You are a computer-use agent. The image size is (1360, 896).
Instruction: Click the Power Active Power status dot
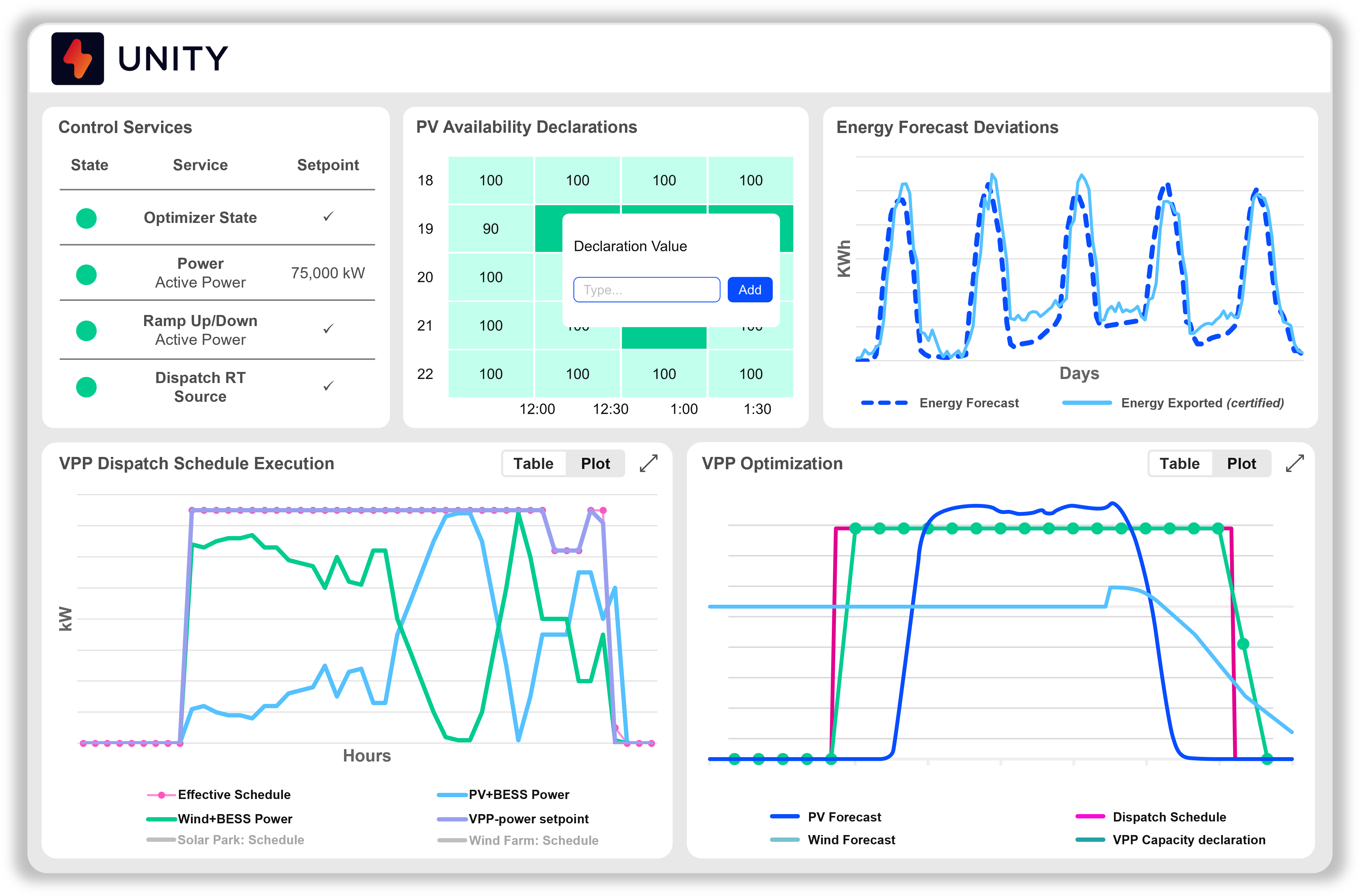tap(86, 274)
